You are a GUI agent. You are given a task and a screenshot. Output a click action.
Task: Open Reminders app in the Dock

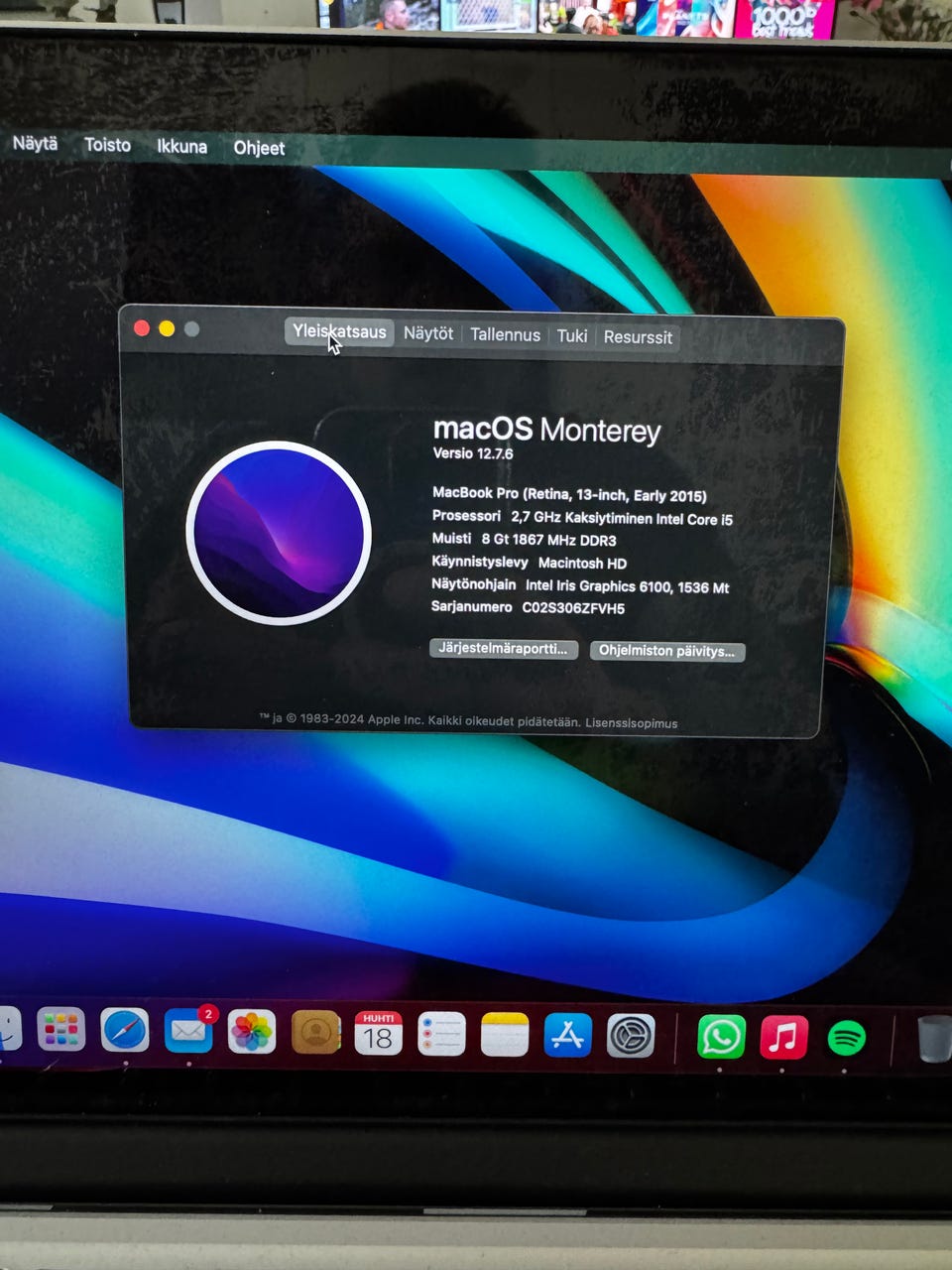[x=441, y=1035]
